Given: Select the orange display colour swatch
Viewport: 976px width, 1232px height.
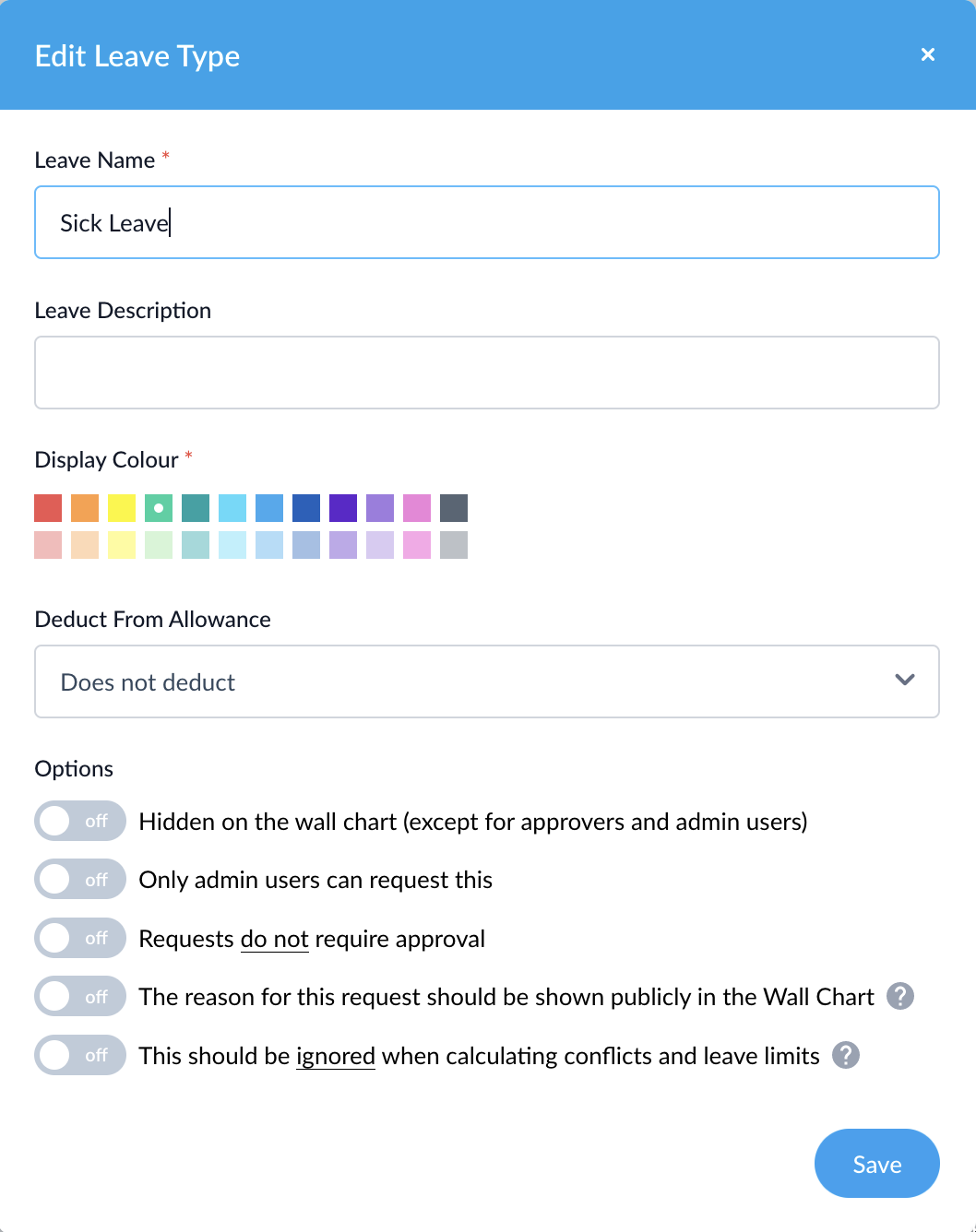Looking at the screenshot, I should click(85, 508).
